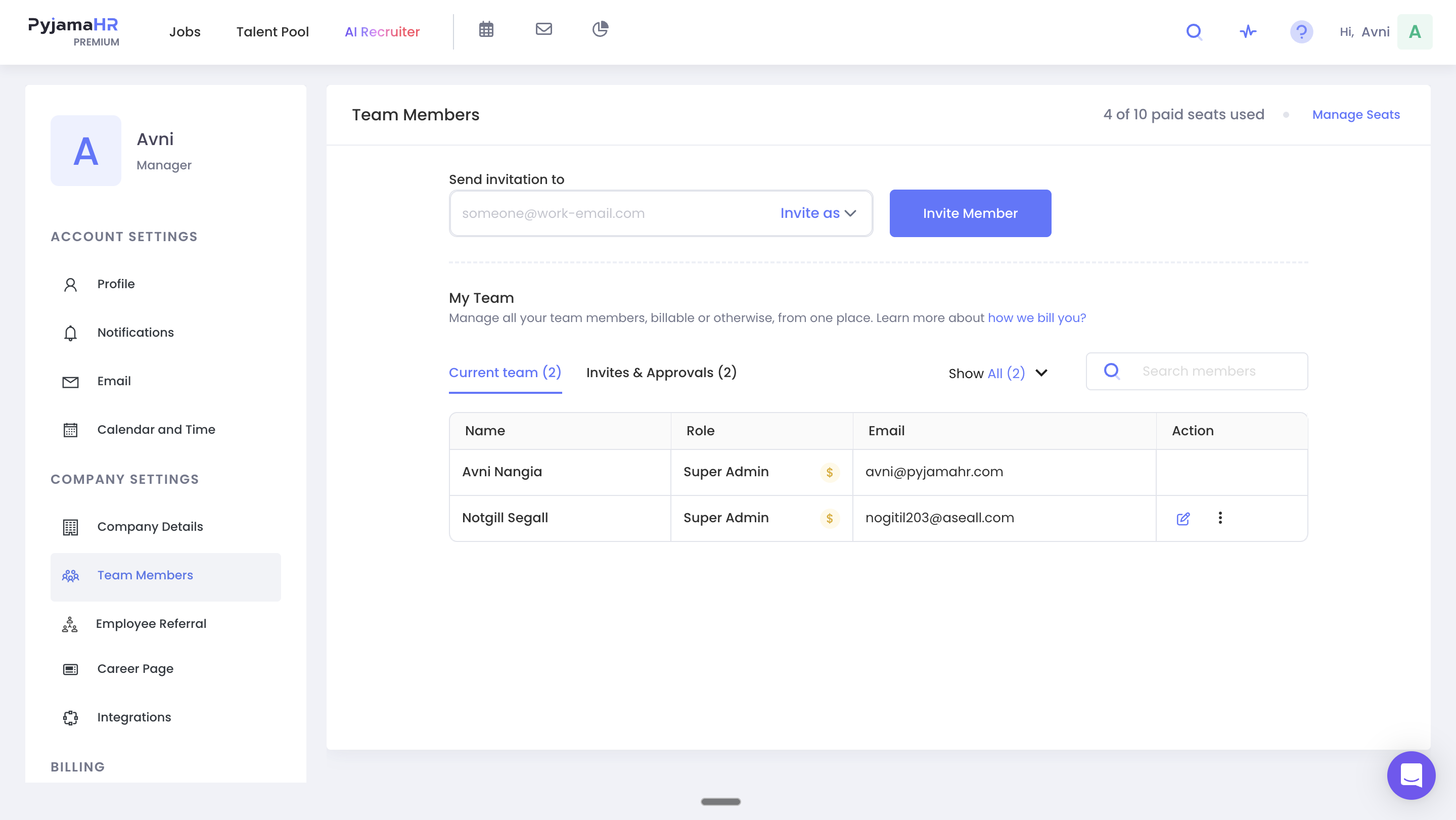This screenshot has width=1456, height=820.
Task: Open the help question mark icon
Action: click(1301, 32)
